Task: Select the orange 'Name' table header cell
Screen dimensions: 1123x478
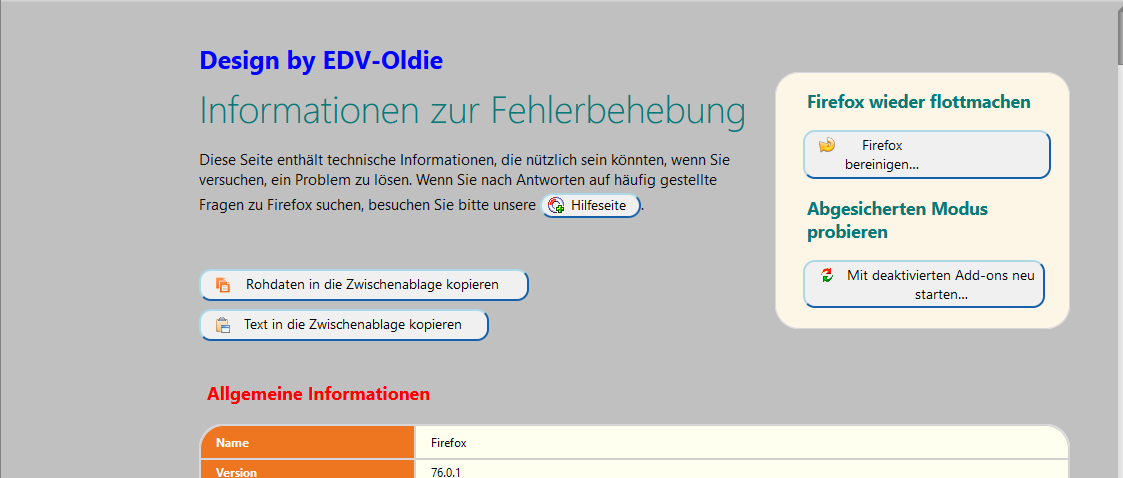Action: pos(308,443)
